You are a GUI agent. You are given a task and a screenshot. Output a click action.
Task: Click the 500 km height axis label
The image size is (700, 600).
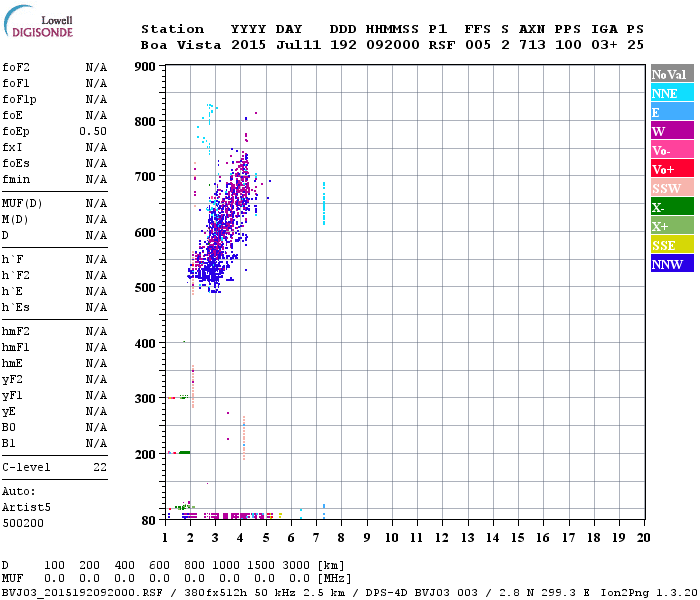(x=145, y=287)
